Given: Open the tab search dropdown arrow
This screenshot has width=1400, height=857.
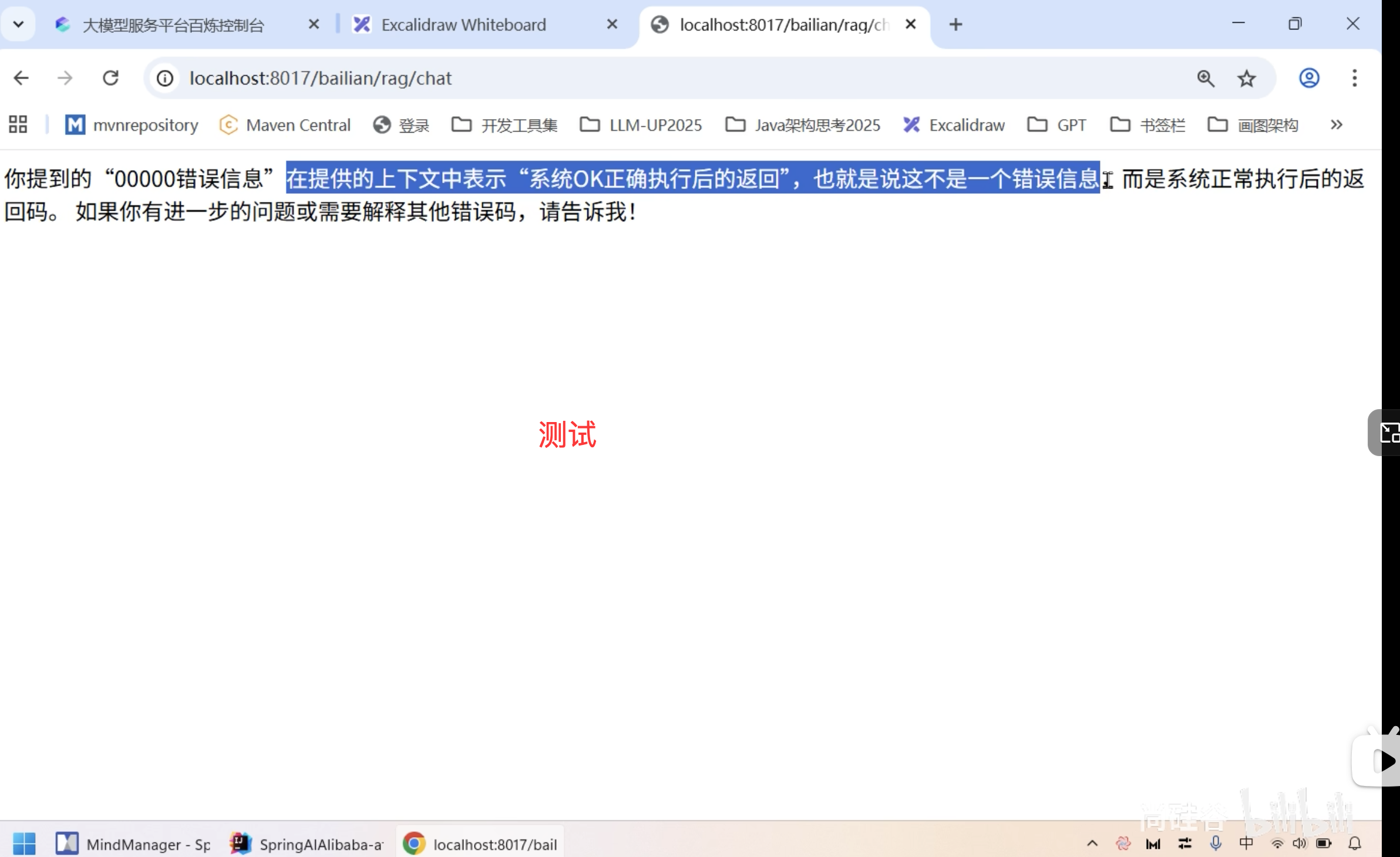Looking at the screenshot, I should pyautogui.click(x=18, y=23).
